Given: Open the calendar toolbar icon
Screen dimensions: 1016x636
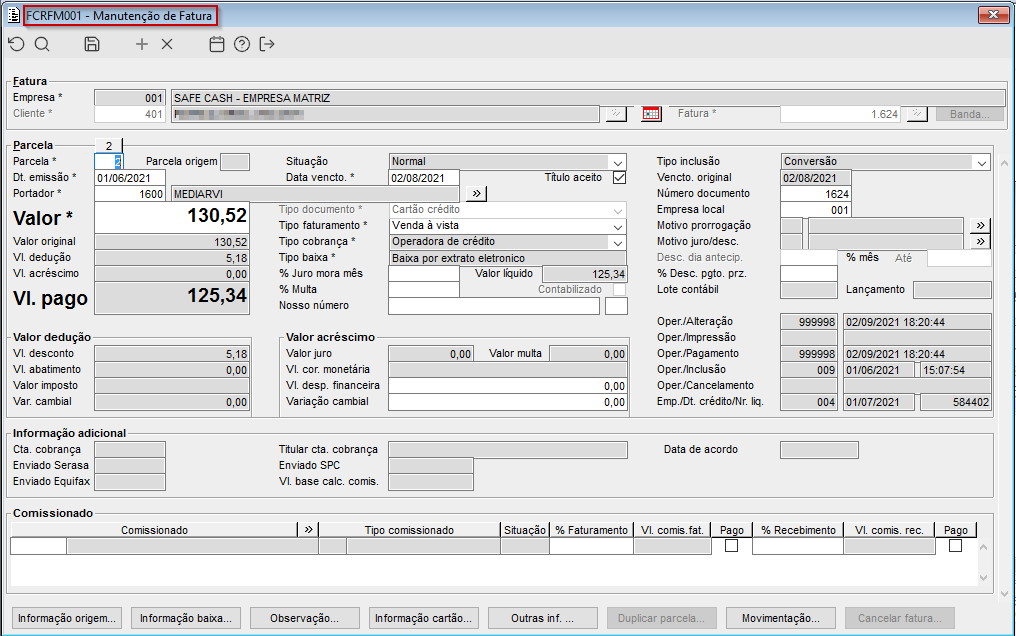Looking at the screenshot, I should (217, 44).
